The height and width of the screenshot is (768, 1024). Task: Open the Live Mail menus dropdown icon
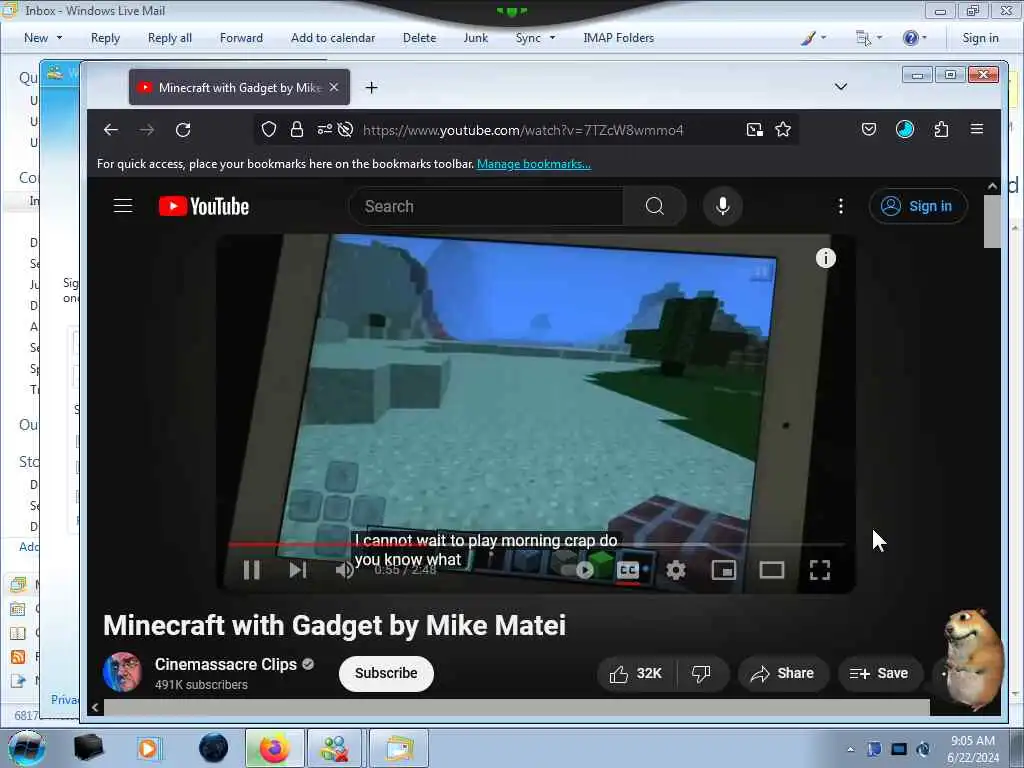pos(869,38)
